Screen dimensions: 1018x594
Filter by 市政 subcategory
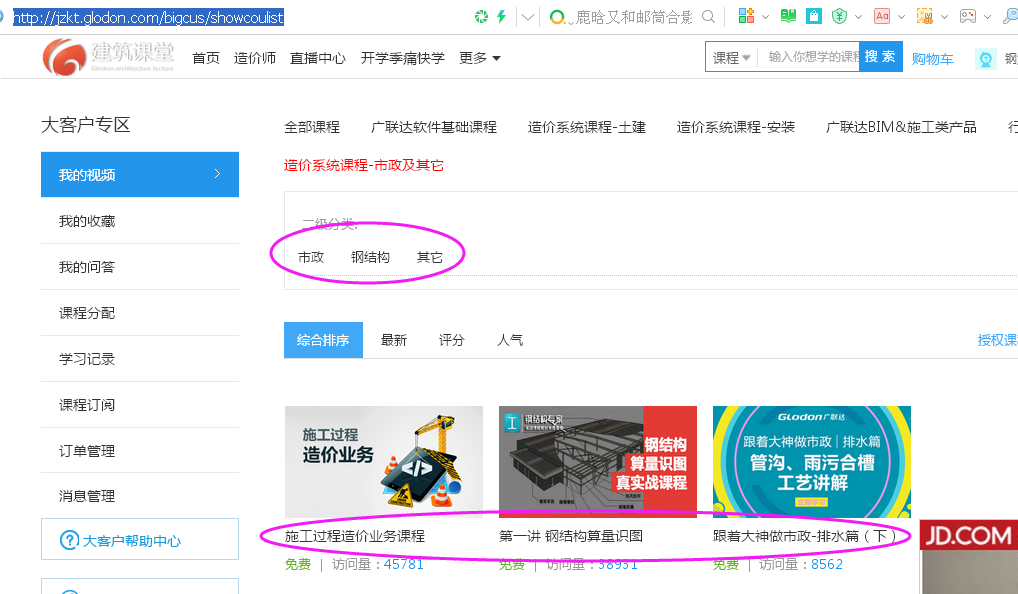coord(311,258)
